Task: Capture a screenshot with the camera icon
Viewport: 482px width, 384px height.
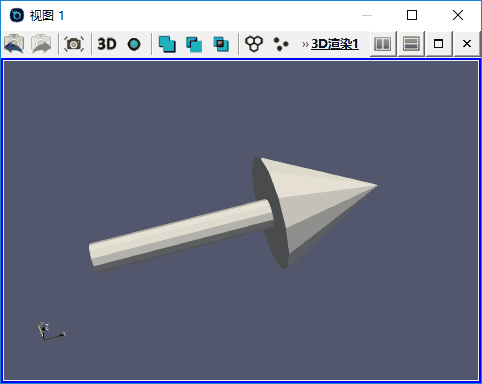Action: point(74,44)
